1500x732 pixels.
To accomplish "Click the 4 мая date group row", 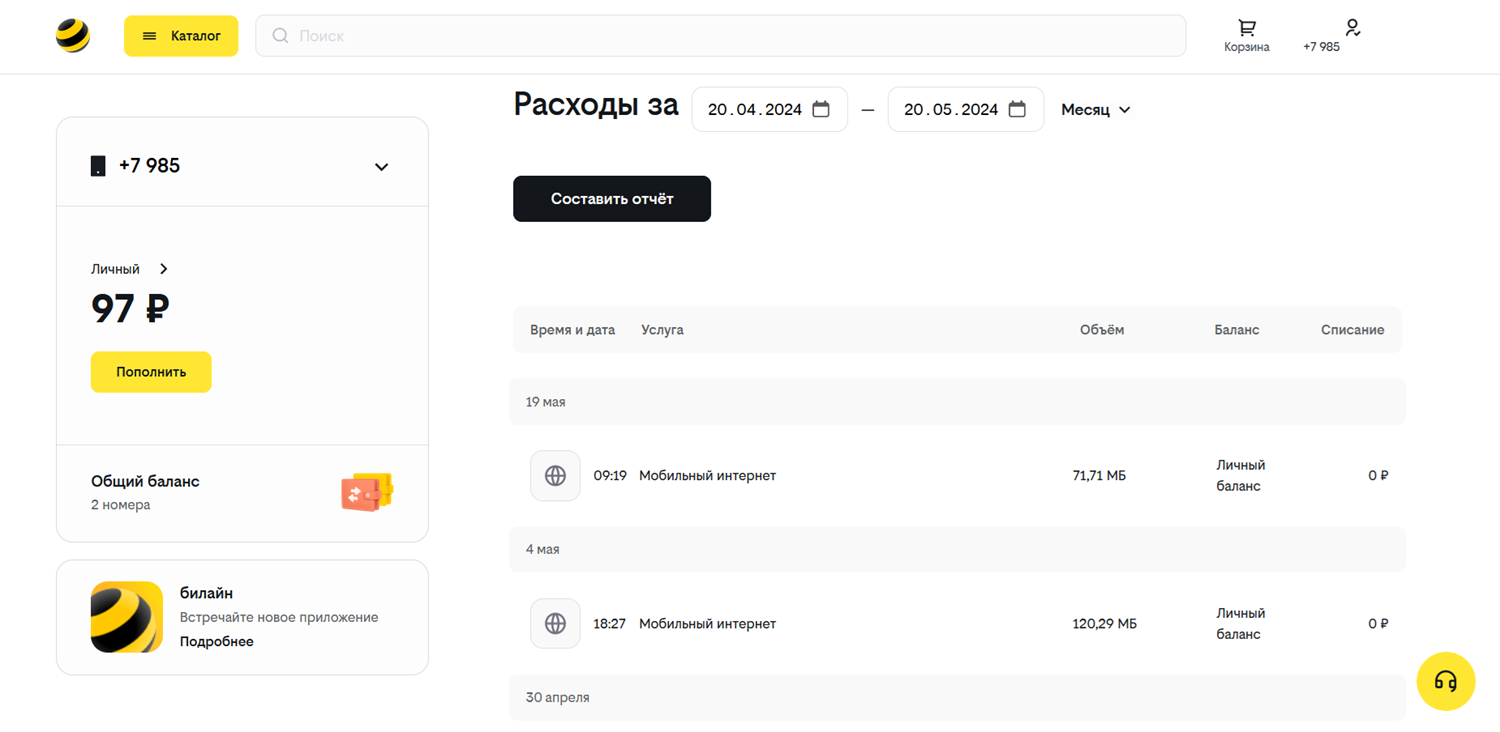I will point(958,550).
